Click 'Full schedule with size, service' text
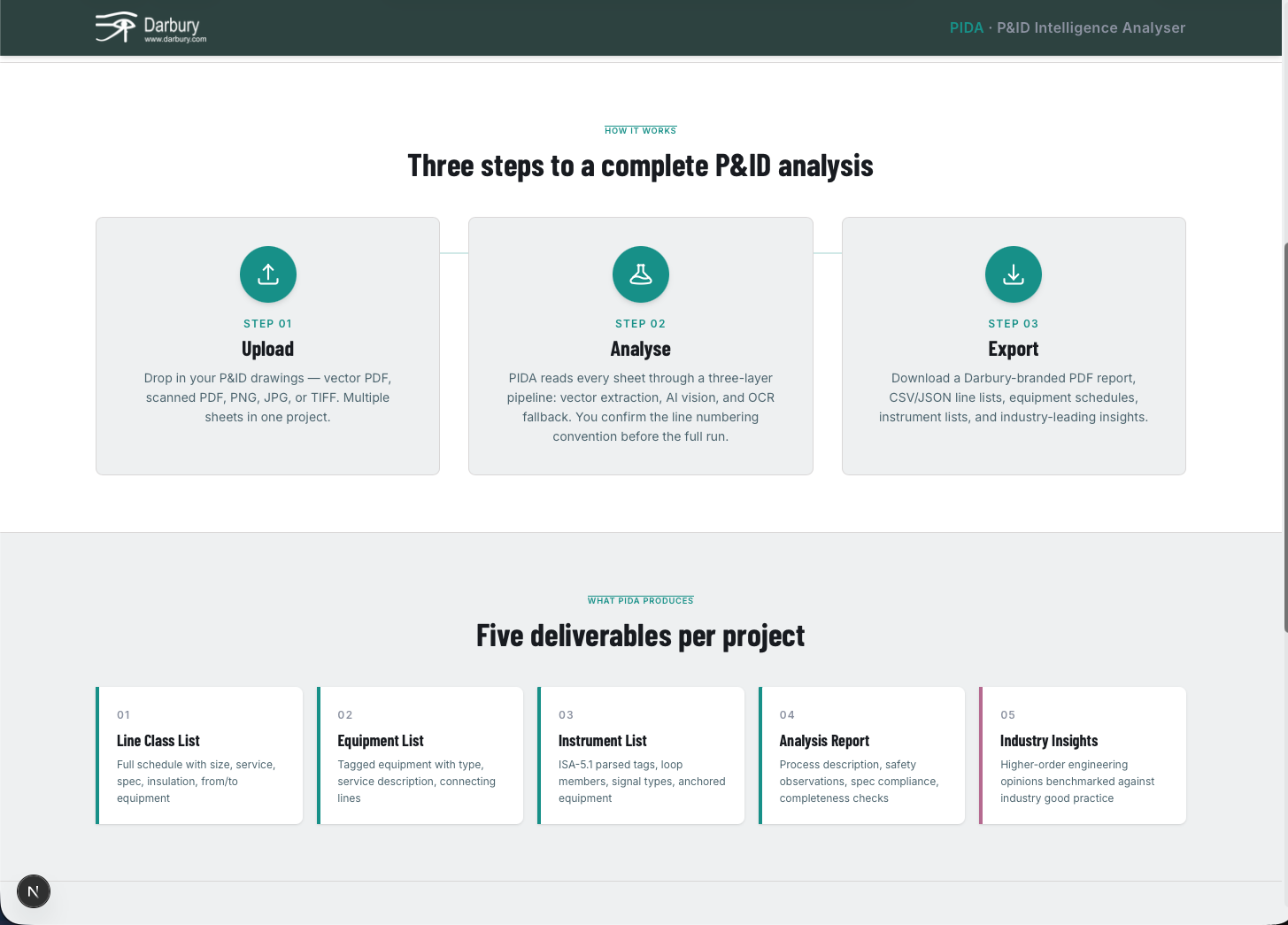 pyautogui.click(x=197, y=782)
